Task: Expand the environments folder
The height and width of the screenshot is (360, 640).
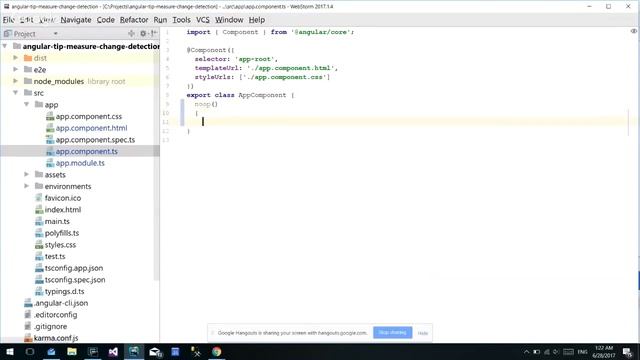Action: [27, 186]
